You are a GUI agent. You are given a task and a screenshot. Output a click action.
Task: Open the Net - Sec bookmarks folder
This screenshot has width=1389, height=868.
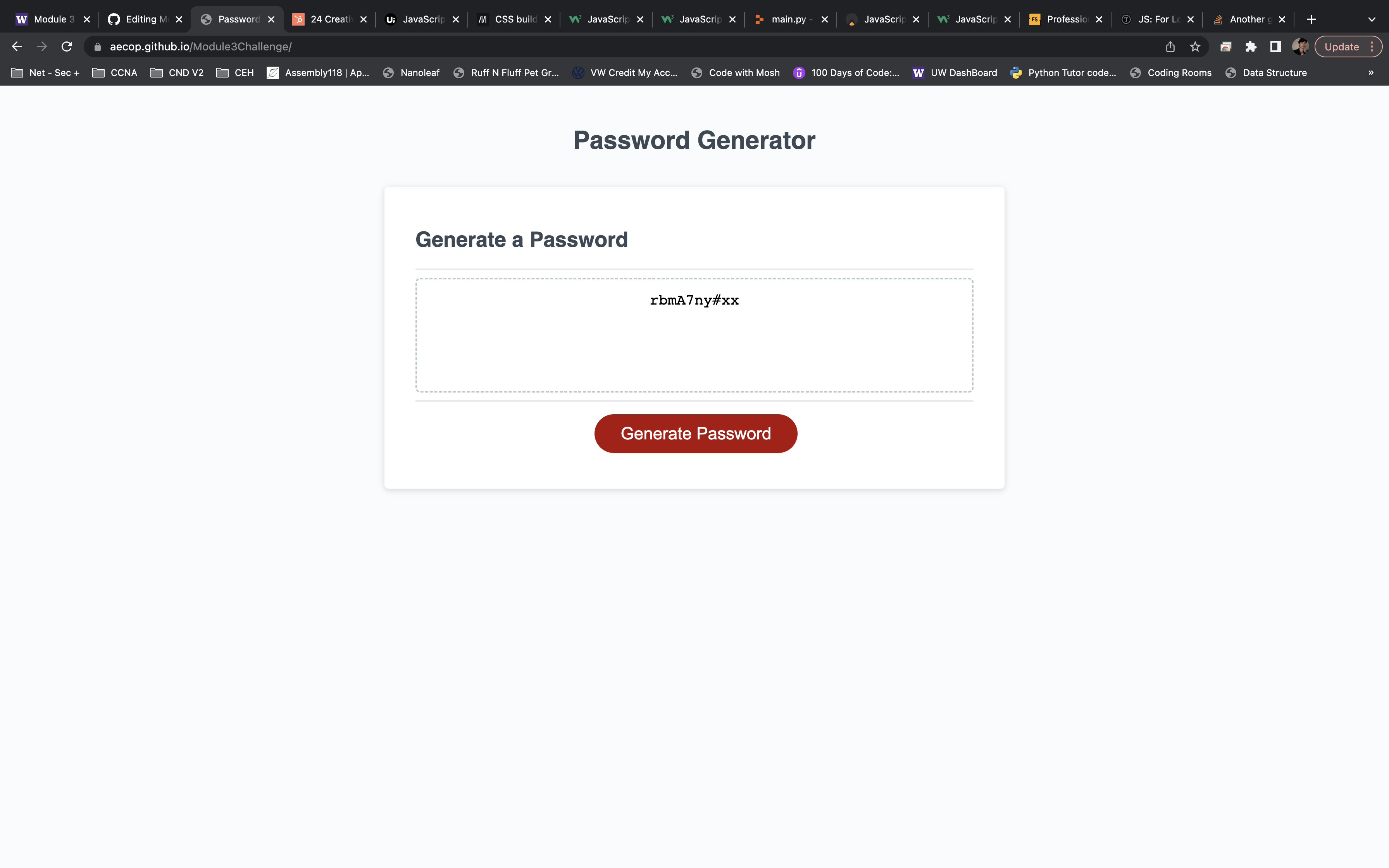(x=45, y=73)
